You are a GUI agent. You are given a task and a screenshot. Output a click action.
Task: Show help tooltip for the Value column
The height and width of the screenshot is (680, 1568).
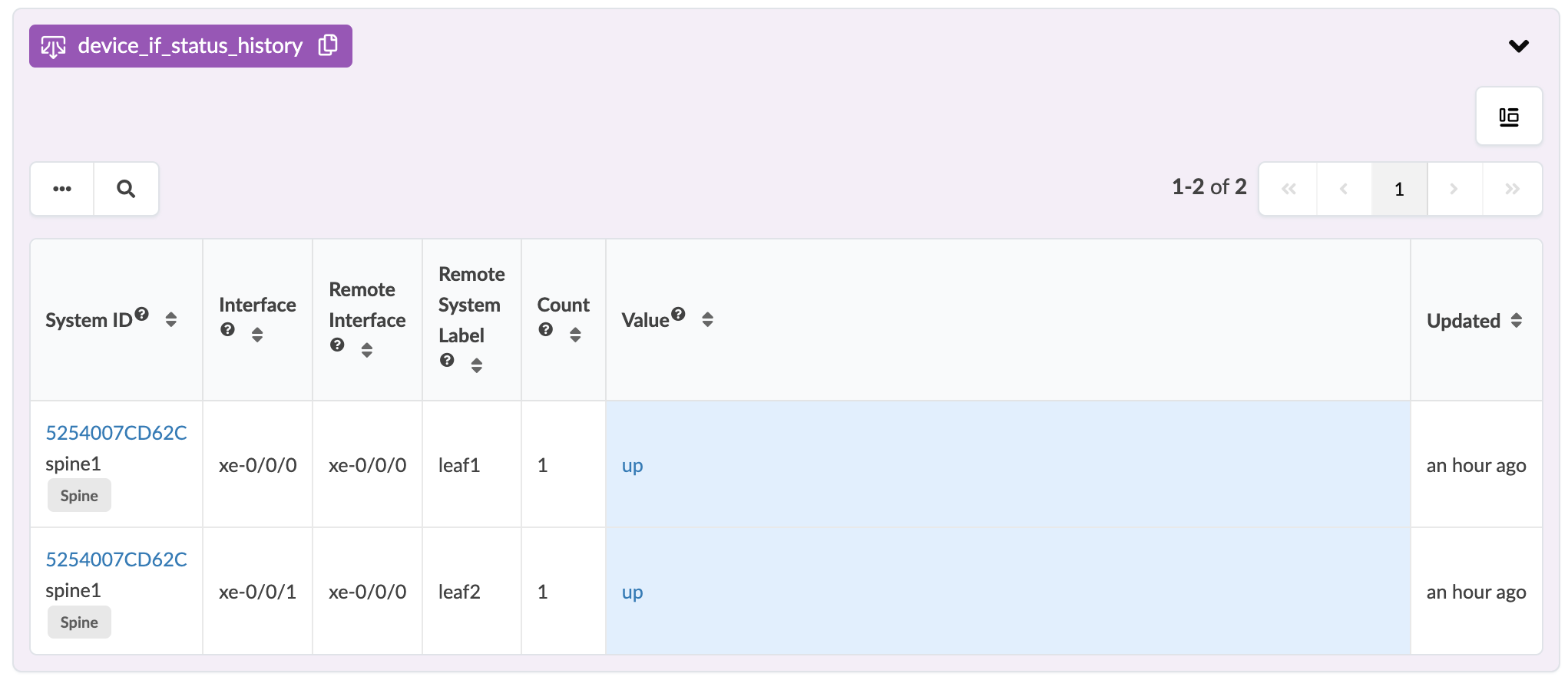click(678, 313)
